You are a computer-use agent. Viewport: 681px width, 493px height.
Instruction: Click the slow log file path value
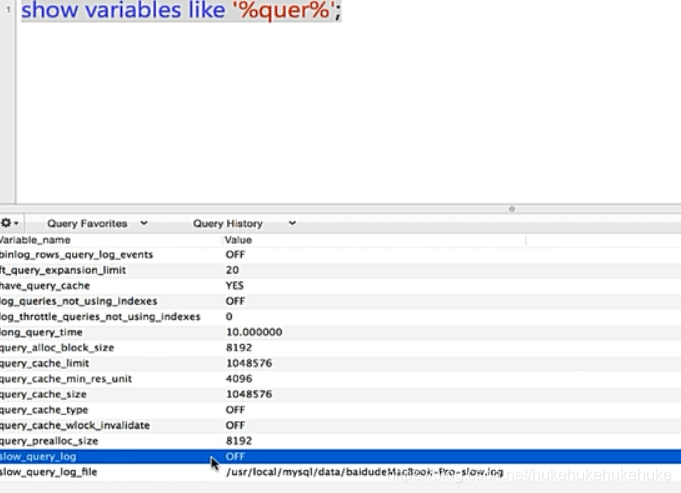tap(364, 472)
